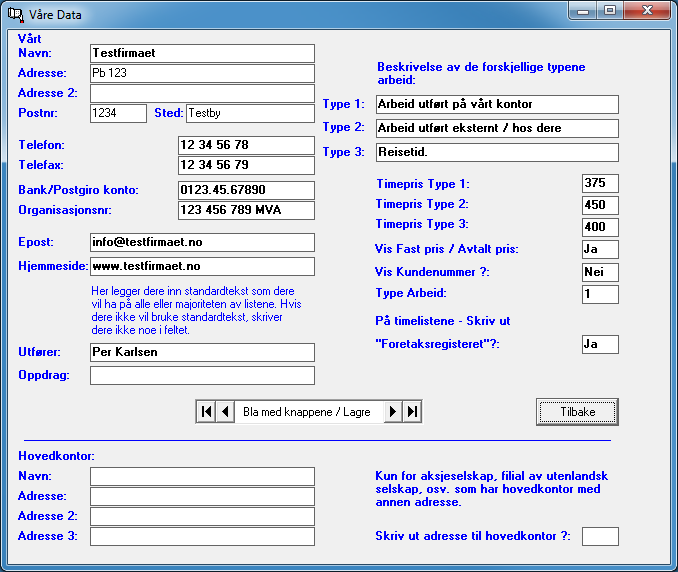Click the Vis Fast pris field showing Ja
Viewport: 678px width, 572px height.
tap(600, 249)
